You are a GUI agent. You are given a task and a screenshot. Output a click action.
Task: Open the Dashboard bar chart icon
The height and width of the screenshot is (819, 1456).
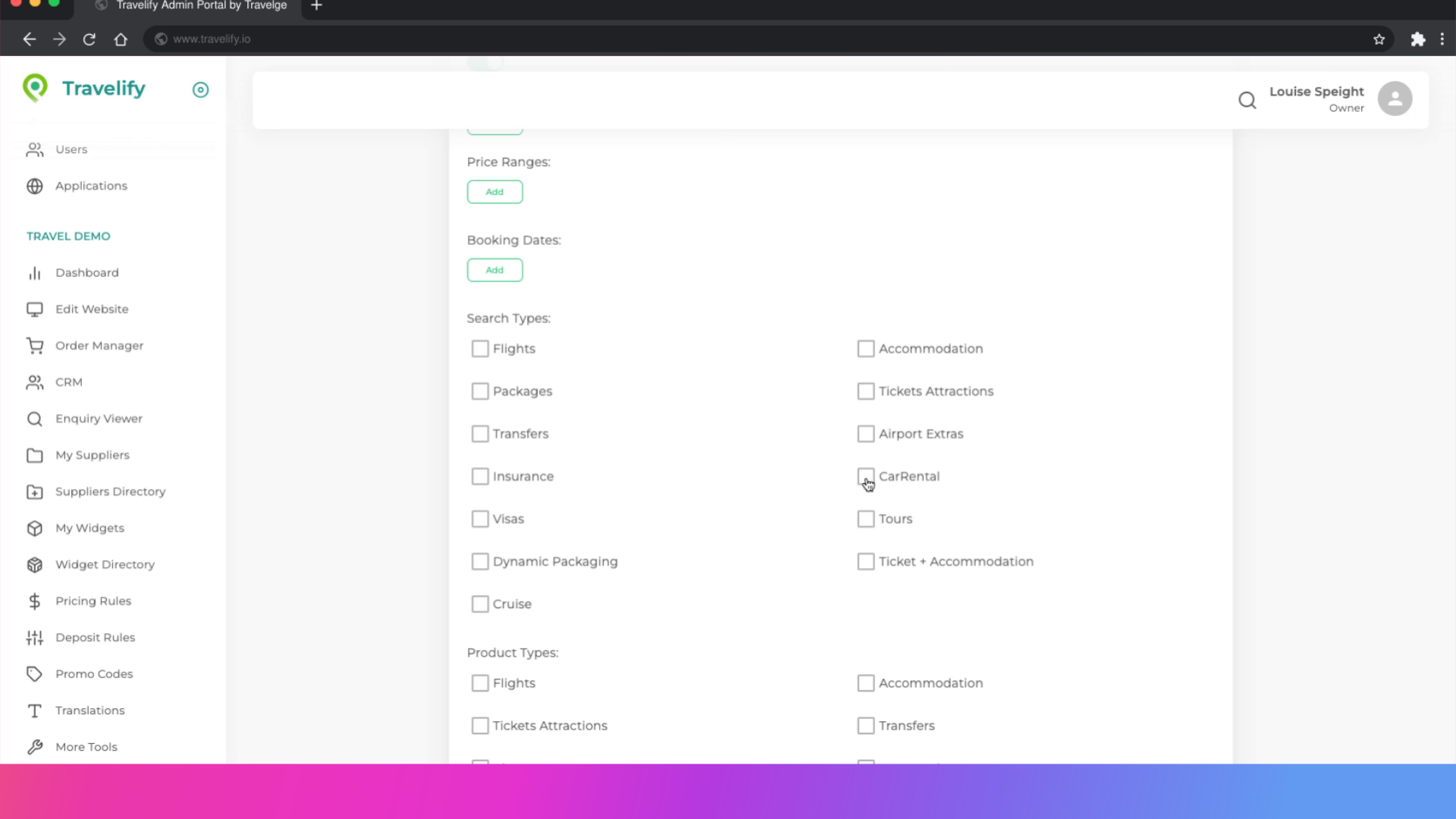tap(35, 273)
